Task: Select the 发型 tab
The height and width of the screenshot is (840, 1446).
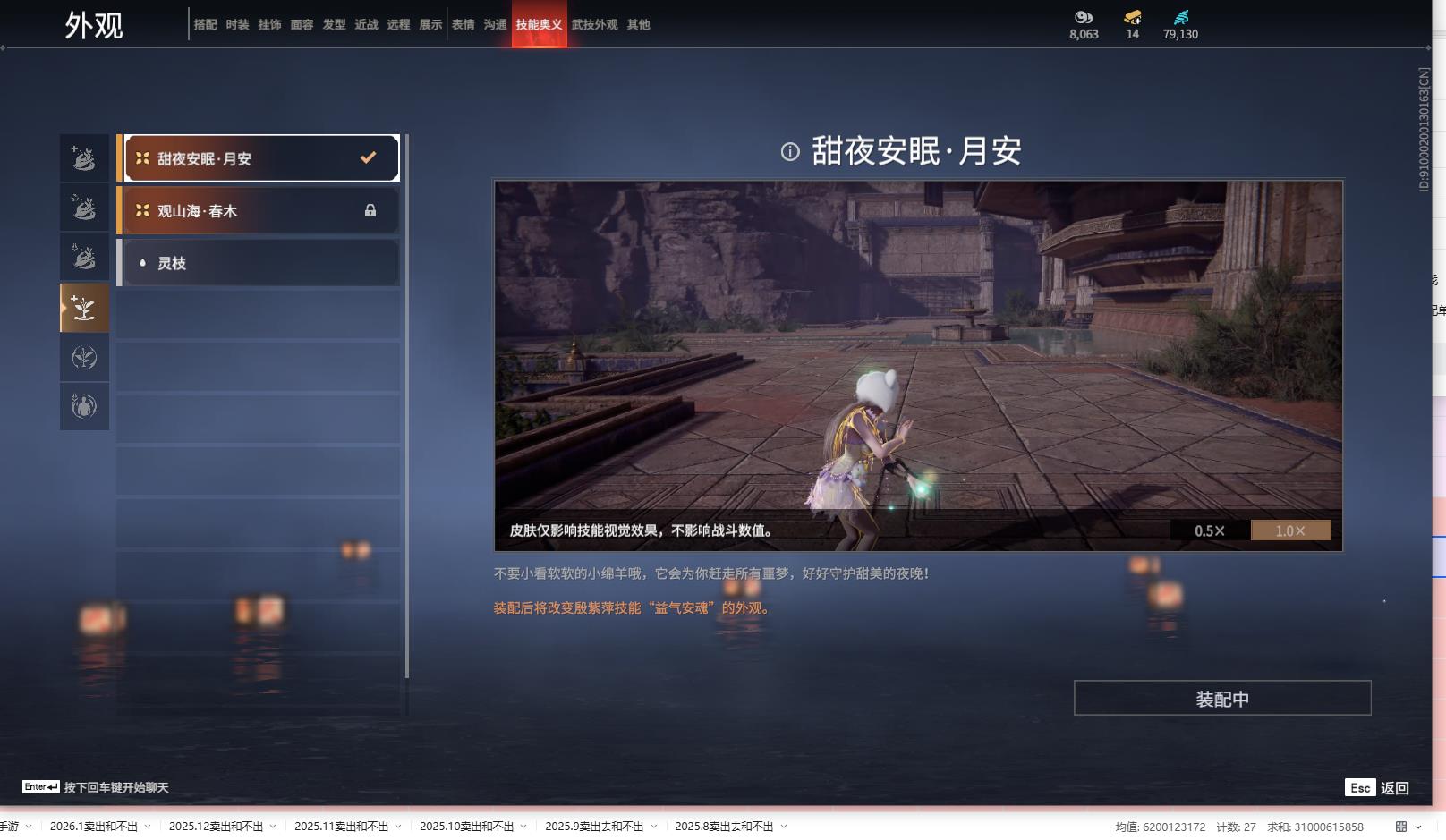Action: coord(335,25)
